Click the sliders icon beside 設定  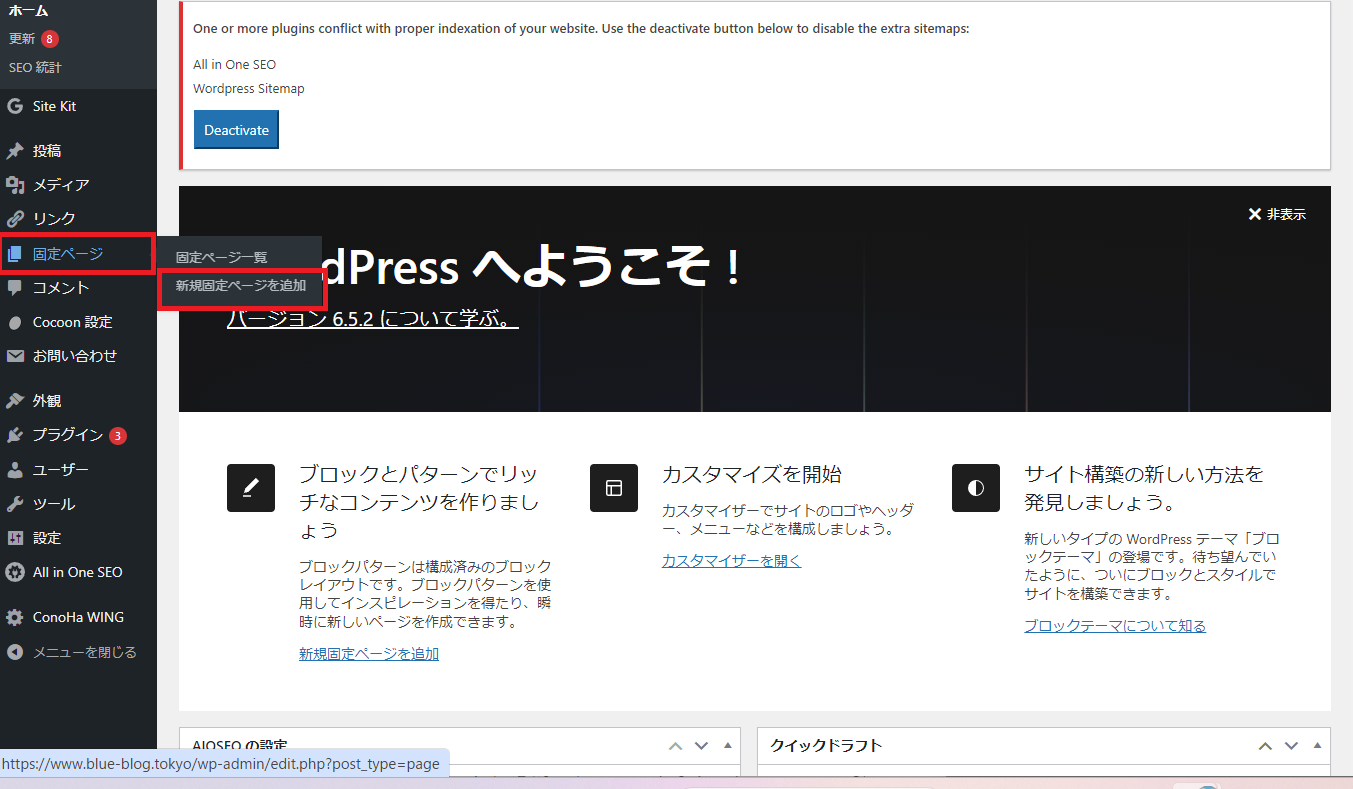(15, 538)
